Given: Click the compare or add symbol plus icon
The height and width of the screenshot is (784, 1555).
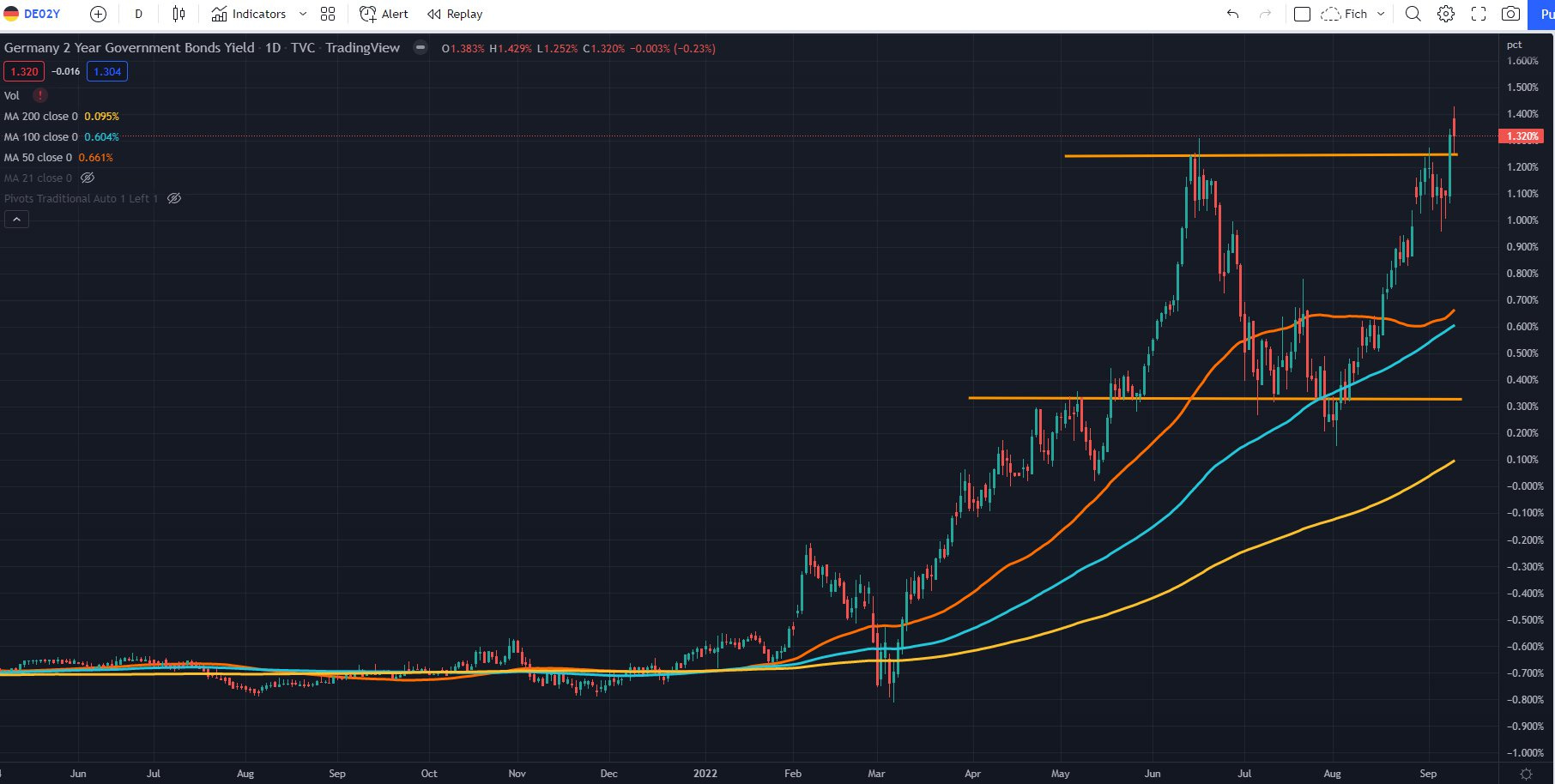Looking at the screenshot, I should click(98, 14).
